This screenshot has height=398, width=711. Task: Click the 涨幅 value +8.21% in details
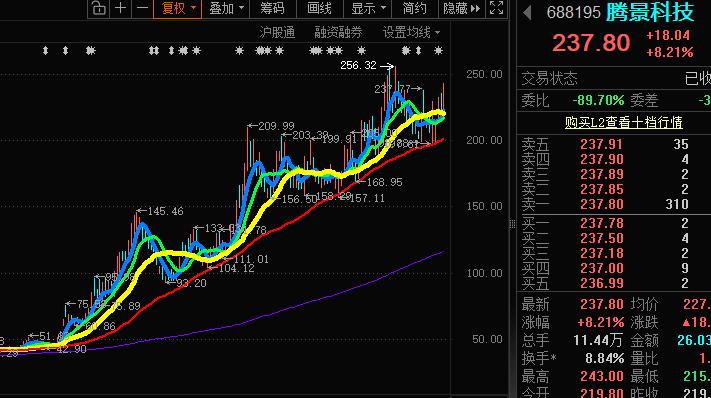point(601,322)
